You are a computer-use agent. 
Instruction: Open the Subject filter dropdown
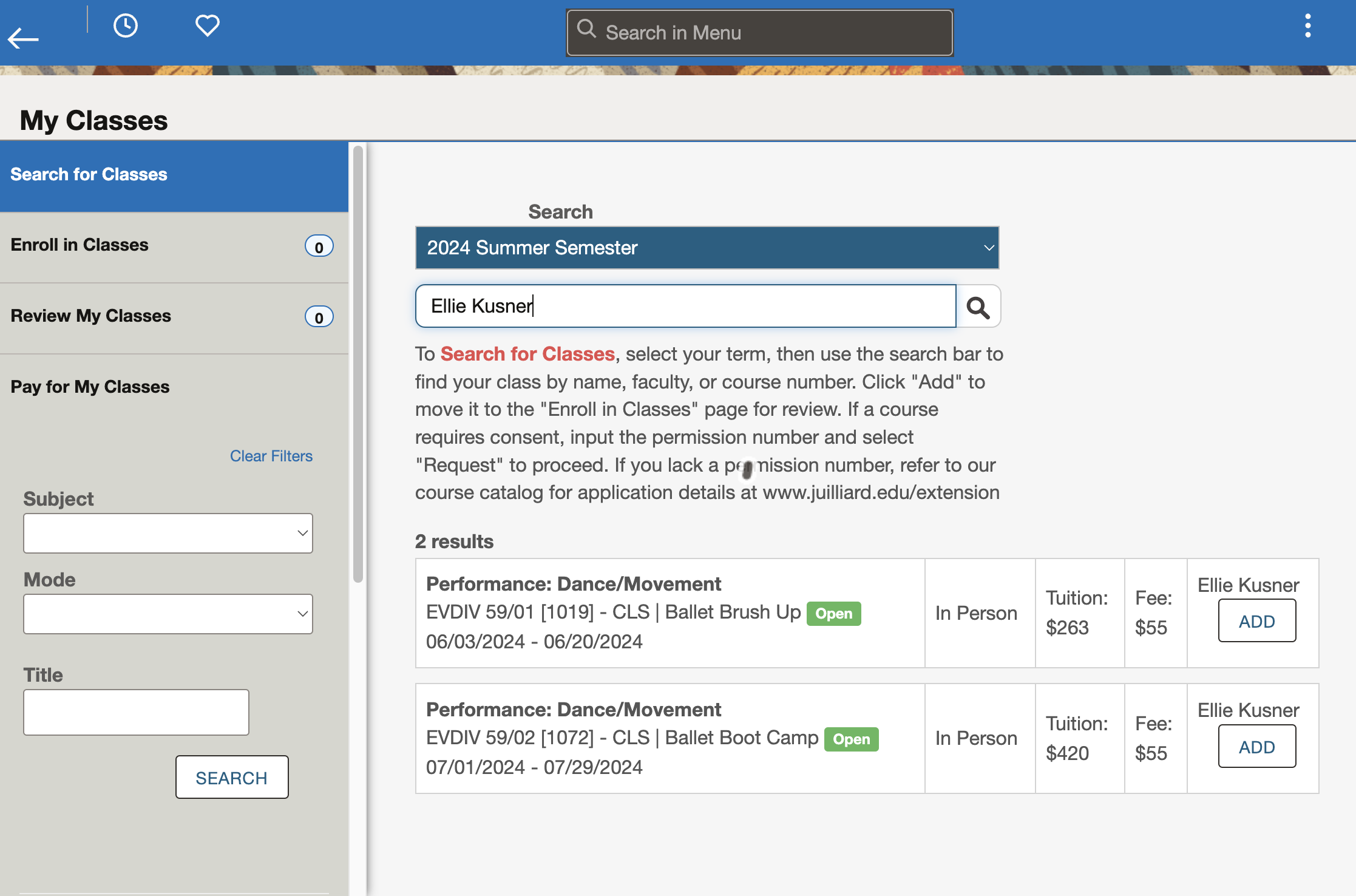pos(168,533)
